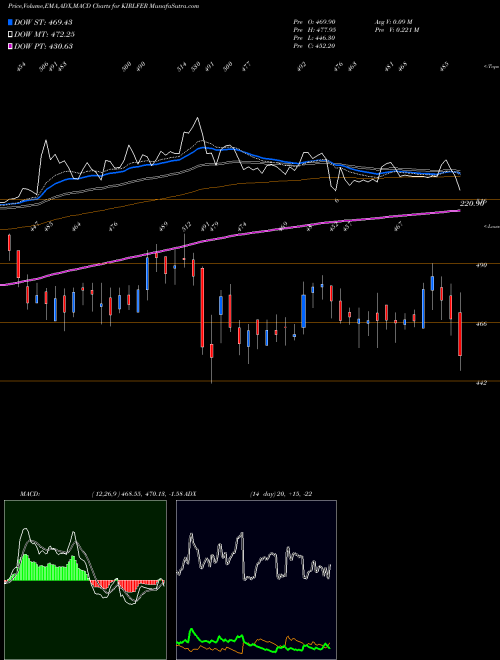This screenshot has width=500, height=660.
Task: Open the green MACD histogram panel
Action: coord(85,580)
